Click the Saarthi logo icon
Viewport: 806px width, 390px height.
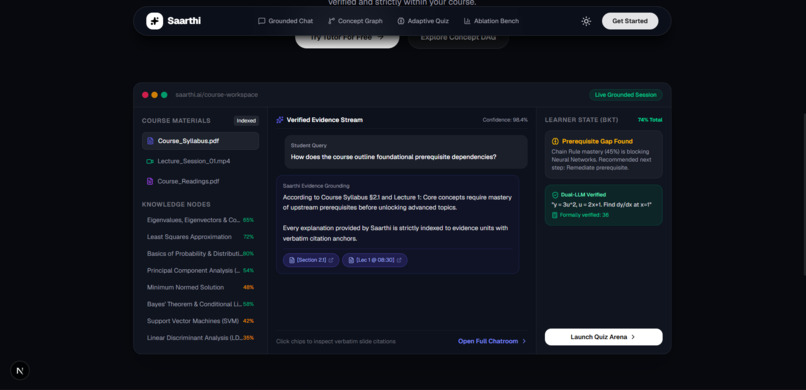coord(154,21)
